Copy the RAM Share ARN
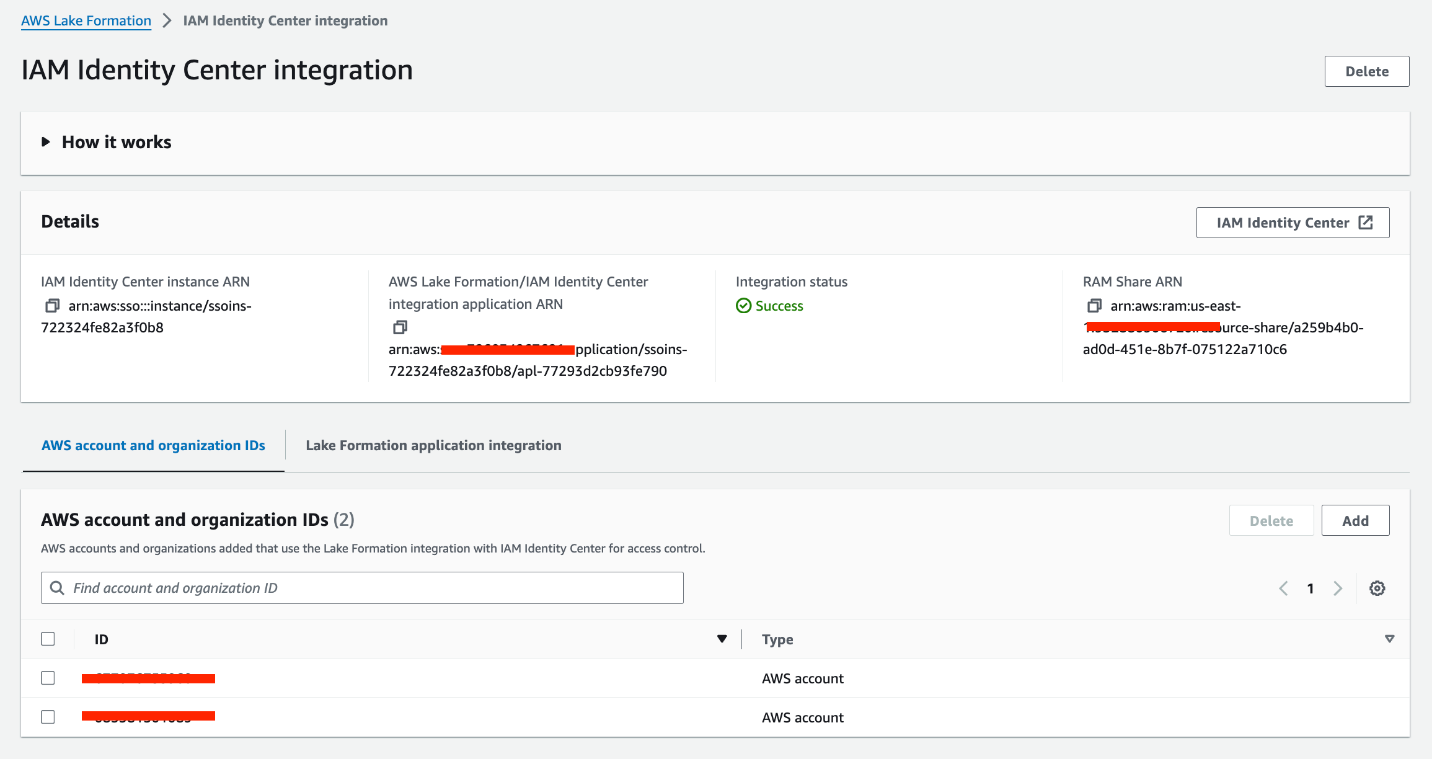Screen dimensions: 1432x759 1094,306
